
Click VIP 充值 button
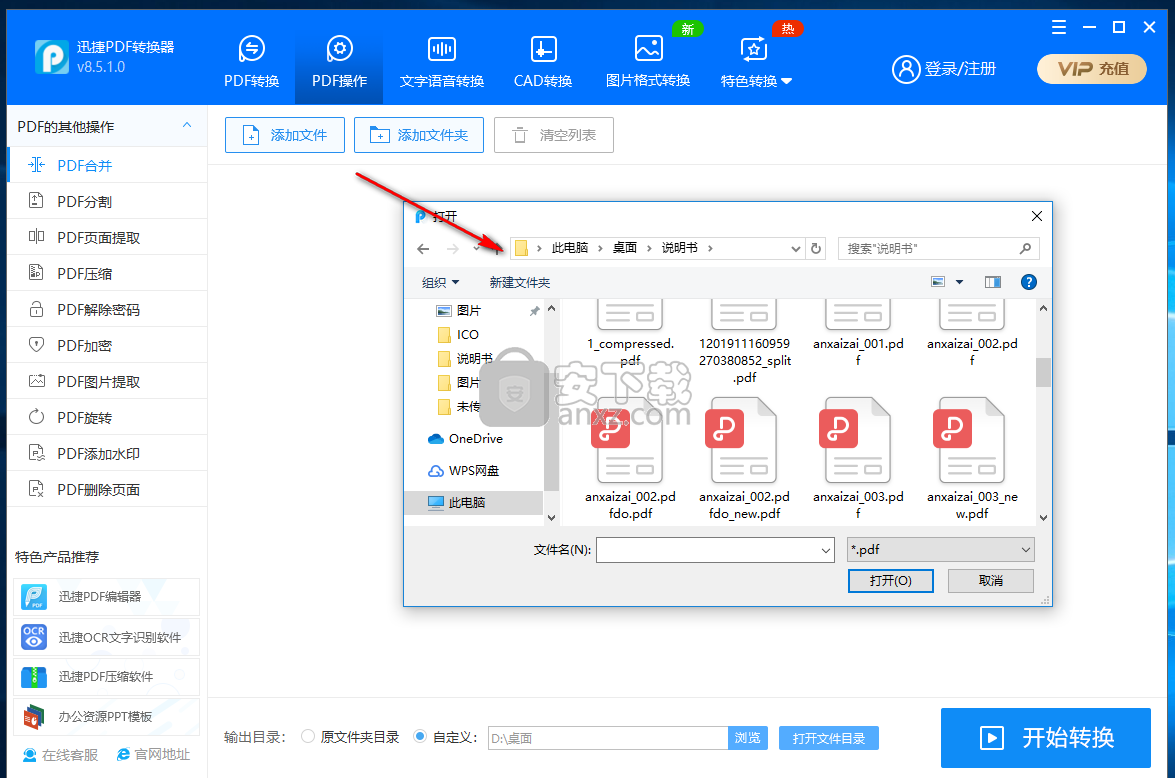1092,69
